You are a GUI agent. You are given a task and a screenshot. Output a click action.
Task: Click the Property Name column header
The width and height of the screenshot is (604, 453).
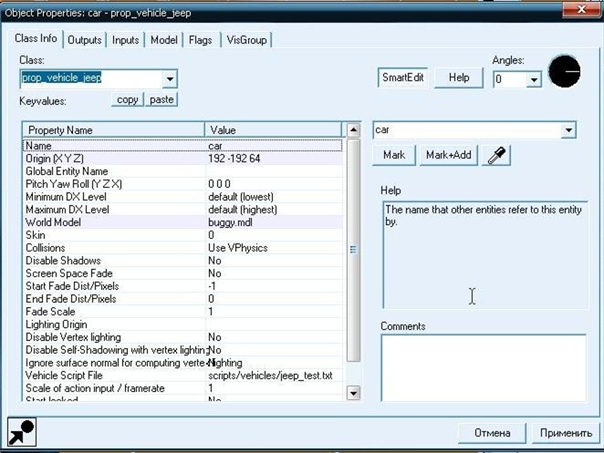click(113, 130)
